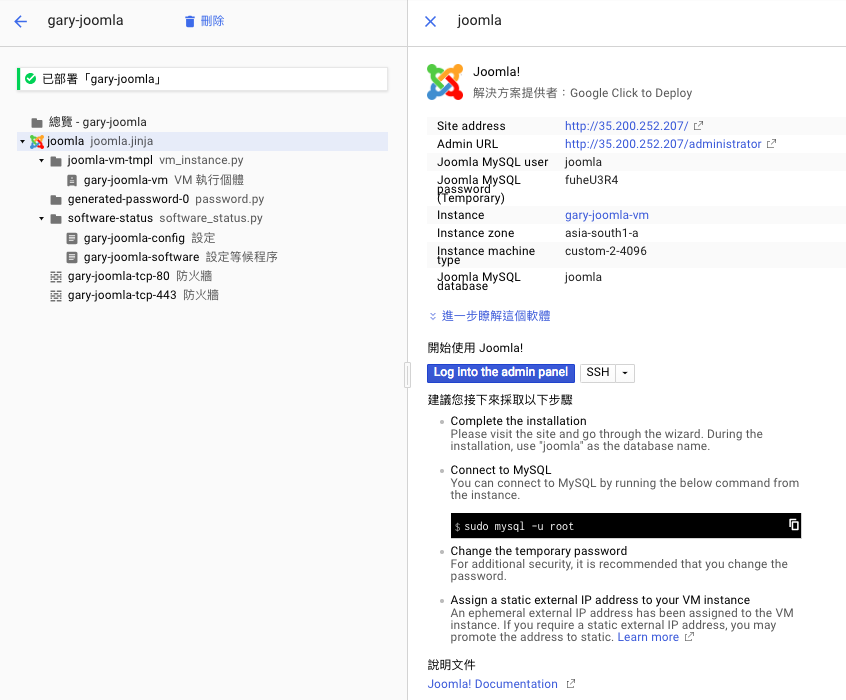The height and width of the screenshot is (700, 846).
Task: Copy the sudo mysql command
Action: [794, 525]
